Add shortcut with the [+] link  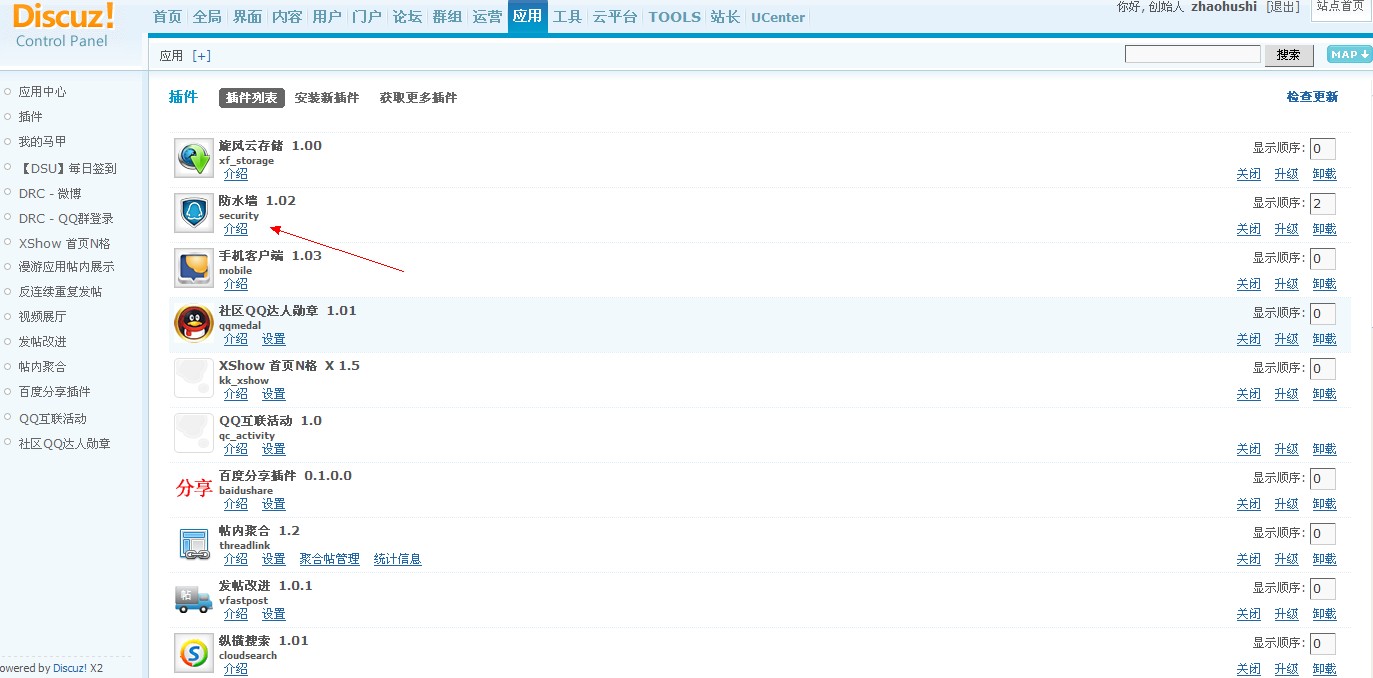[x=202, y=56]
